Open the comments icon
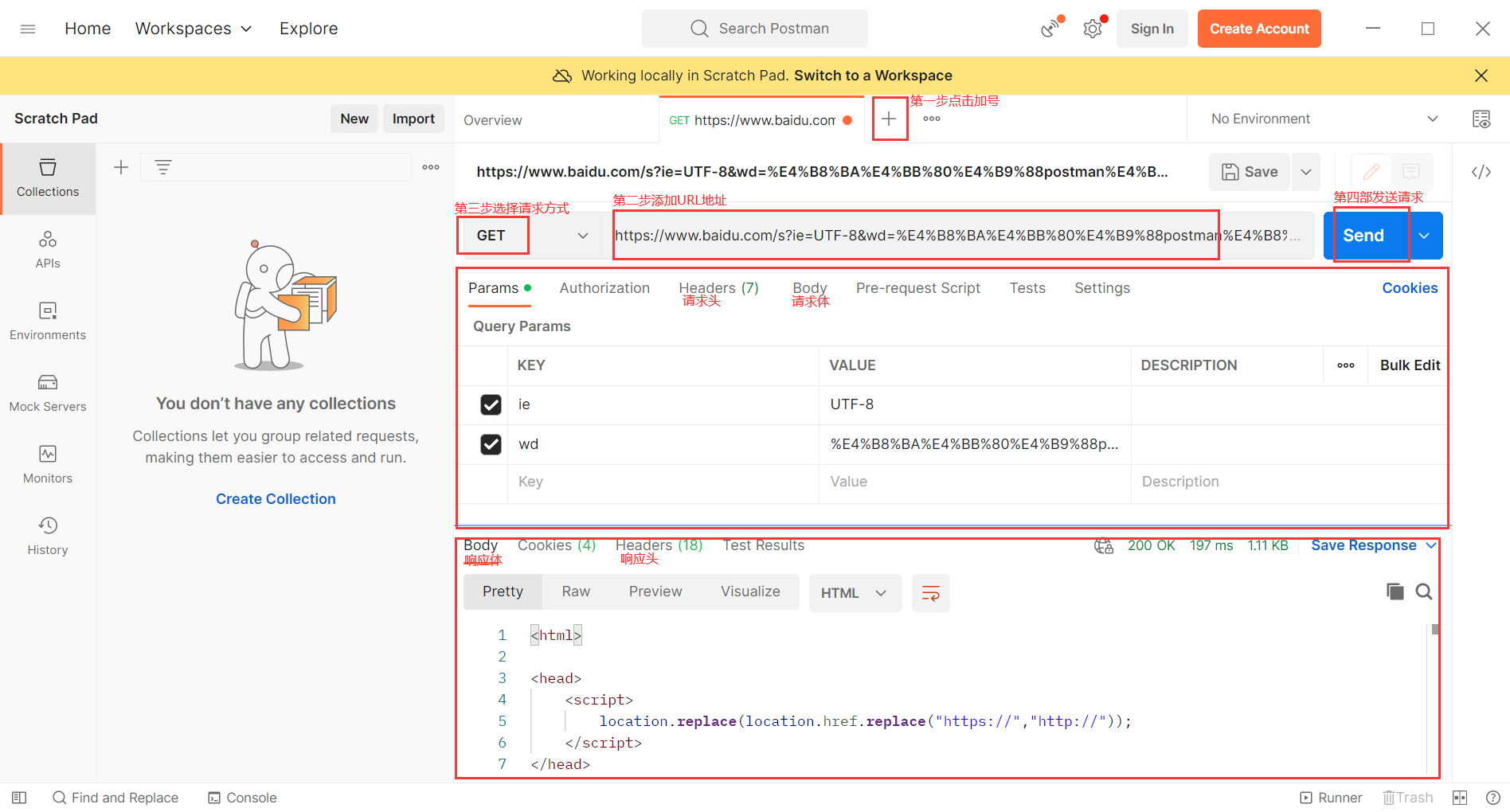The height and width of the screenshot is (812, 1510). point(1411,172)
